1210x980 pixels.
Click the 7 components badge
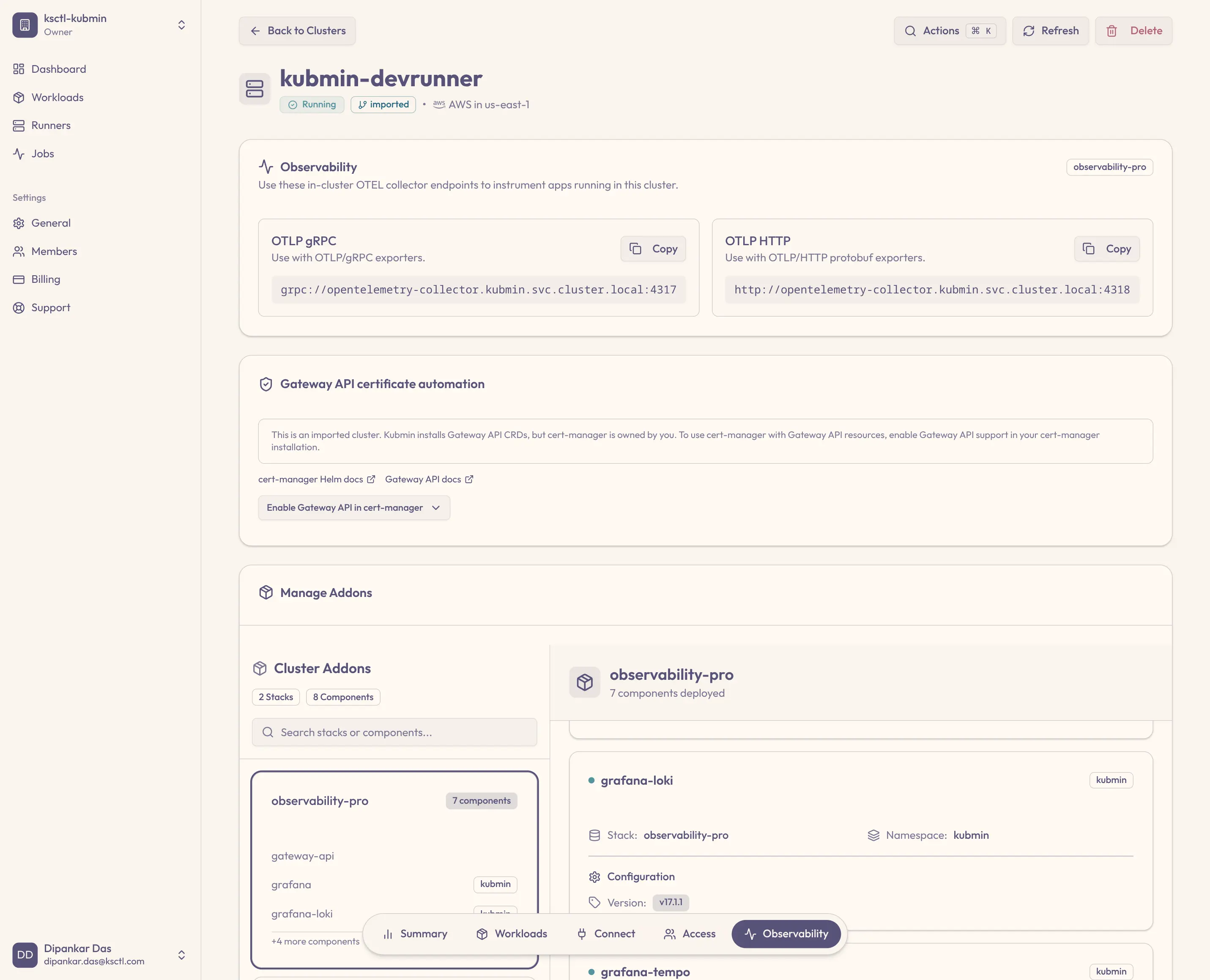click(x=482, y=800)
